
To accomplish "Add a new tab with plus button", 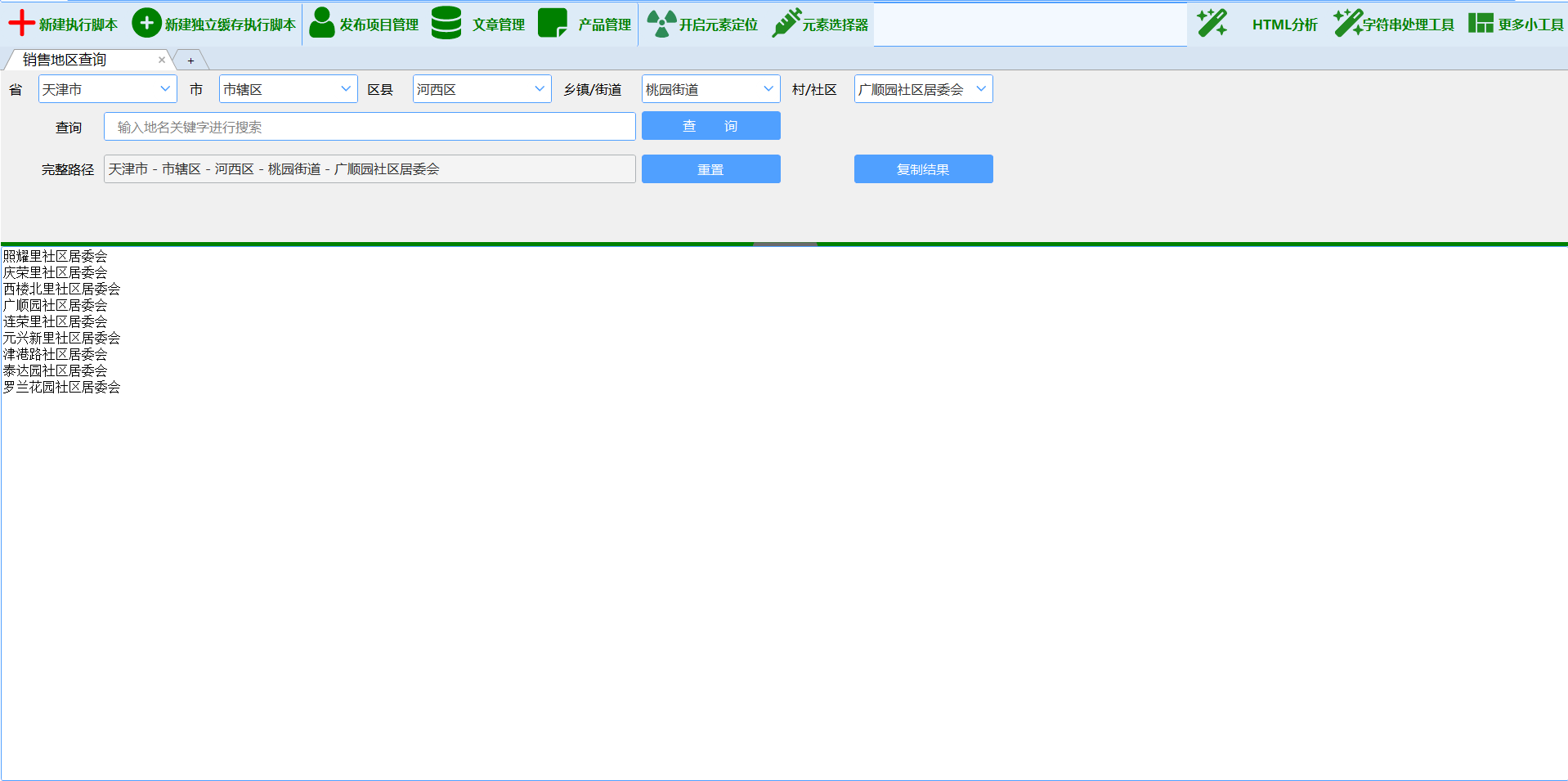I will point(190,61).
